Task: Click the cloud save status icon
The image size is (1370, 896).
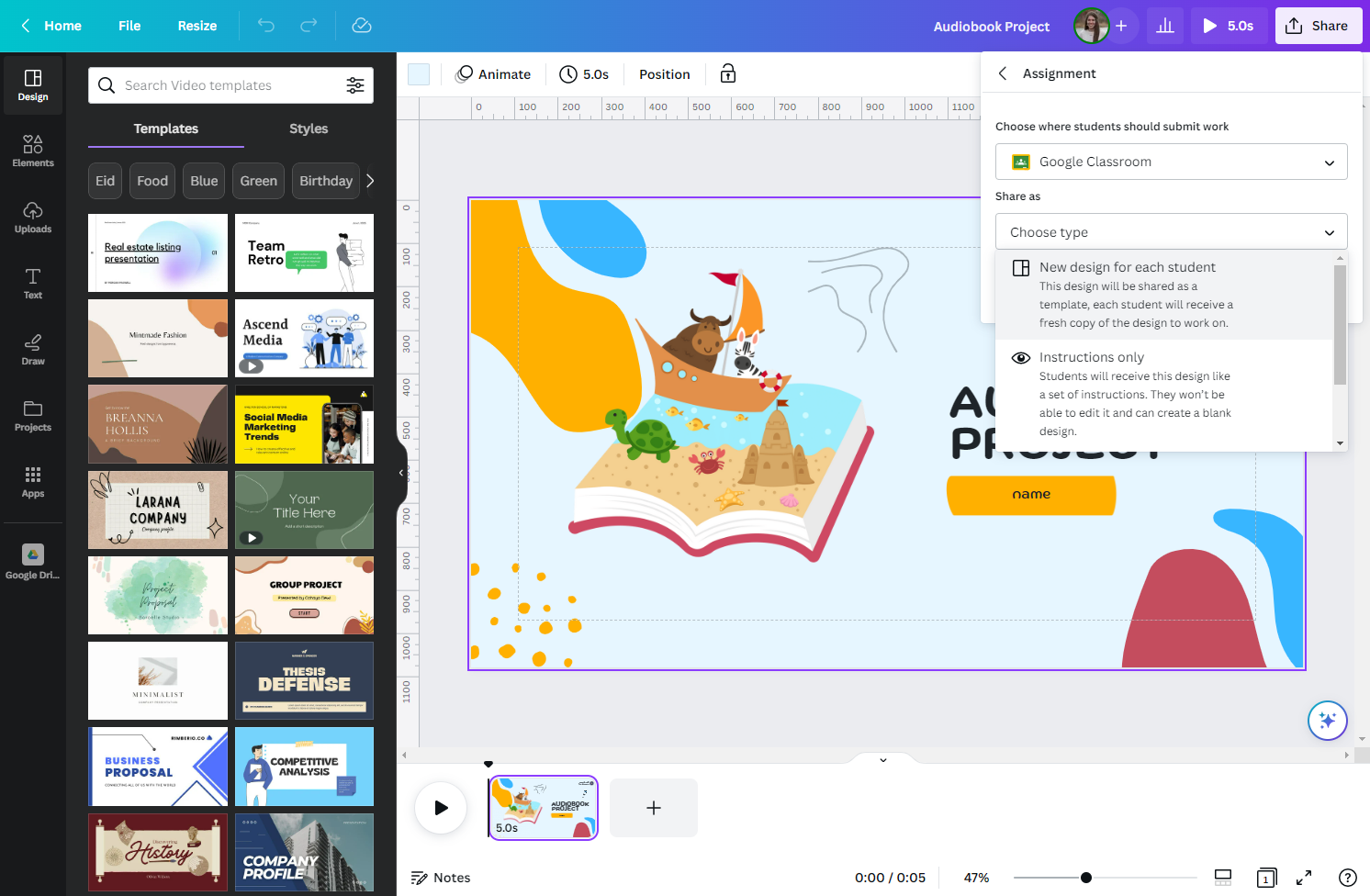Action: pos(362,26)
